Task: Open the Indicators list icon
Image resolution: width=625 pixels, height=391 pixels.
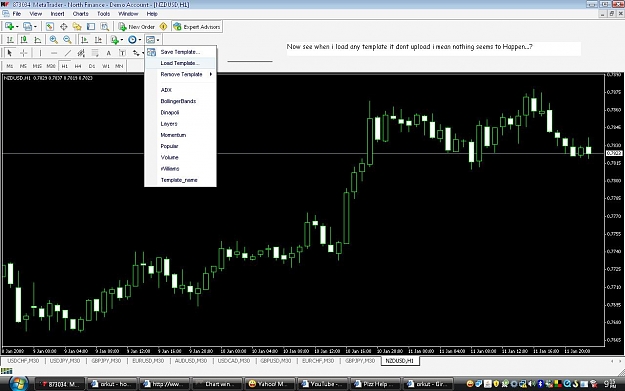Action: point(115,39)
